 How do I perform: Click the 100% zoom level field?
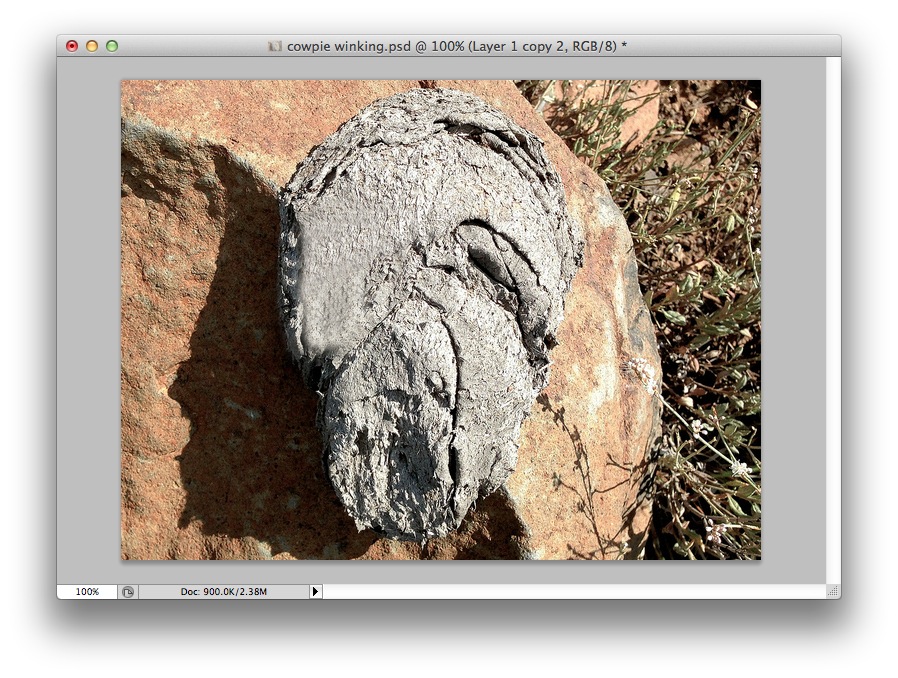pyautogui.click(x=87, y=592)
